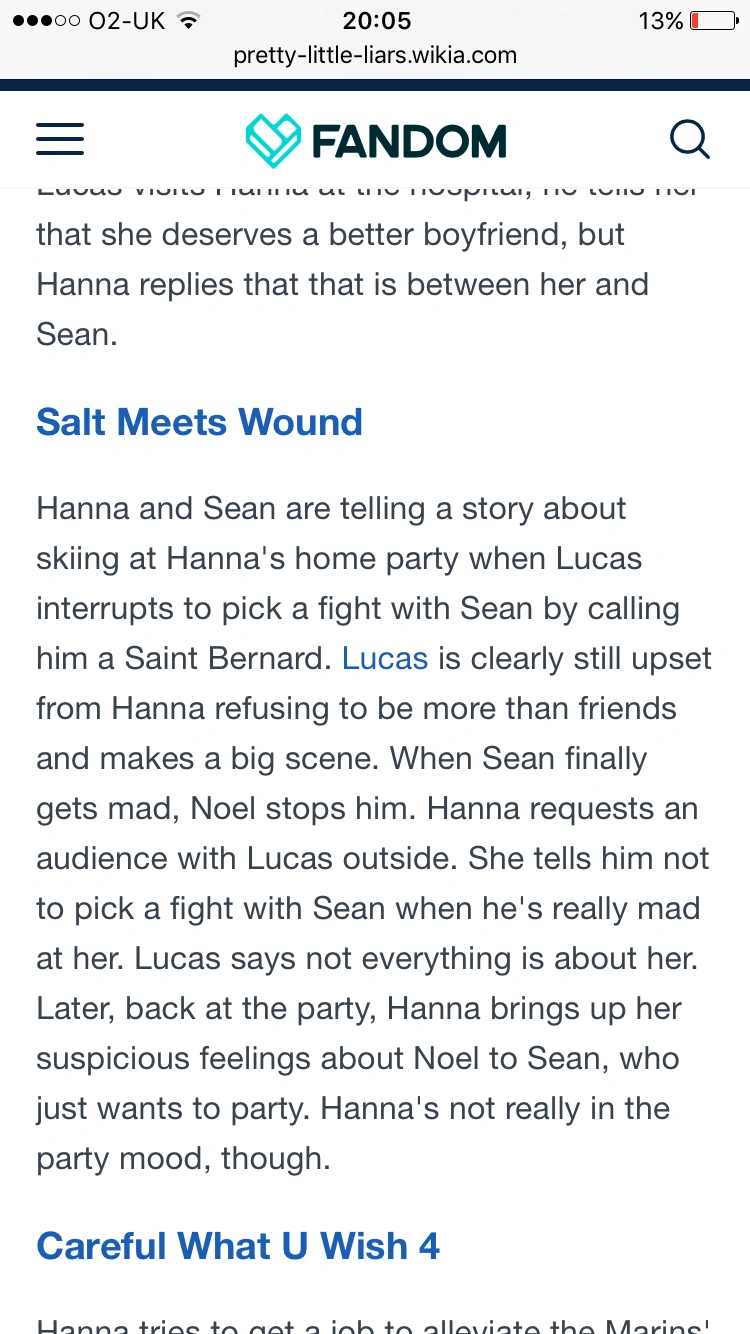This screenshot has height=1334, width=750.
Task: Tap the 13% battery percentage text
Action: point(660,21)
